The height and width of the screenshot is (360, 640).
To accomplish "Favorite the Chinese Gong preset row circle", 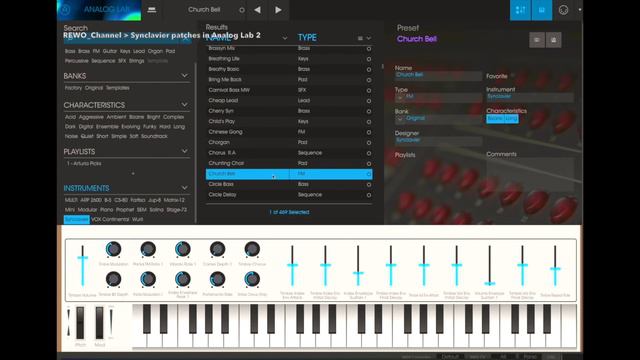I will (369, 132).
